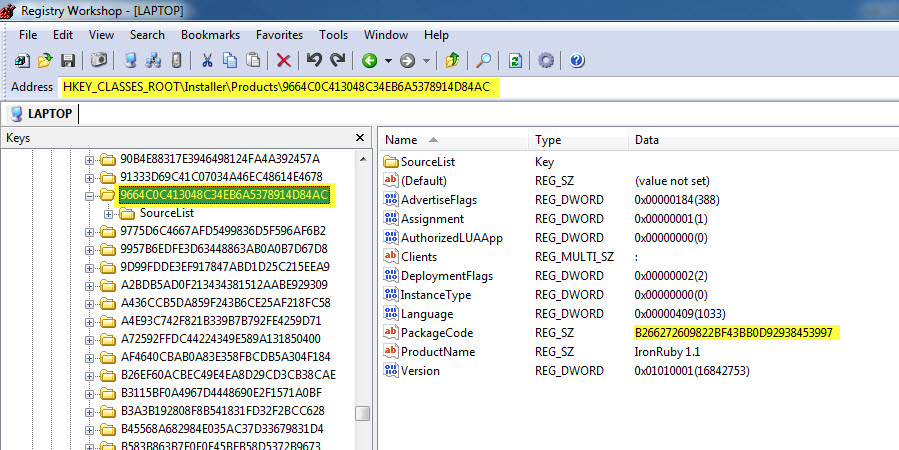Image resolution: width=899 pixels, height=450 pixels.
Task: Click the connect network registry icon
Action: [x=153, y=60]
